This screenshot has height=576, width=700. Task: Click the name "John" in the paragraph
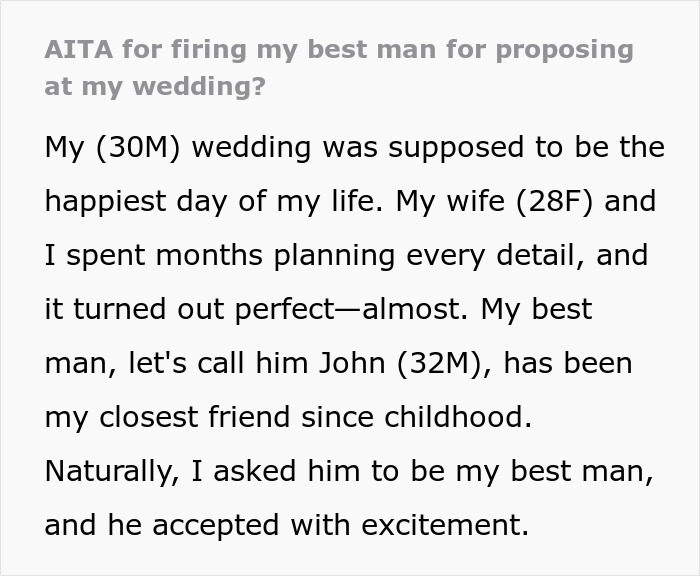point(348,362)
